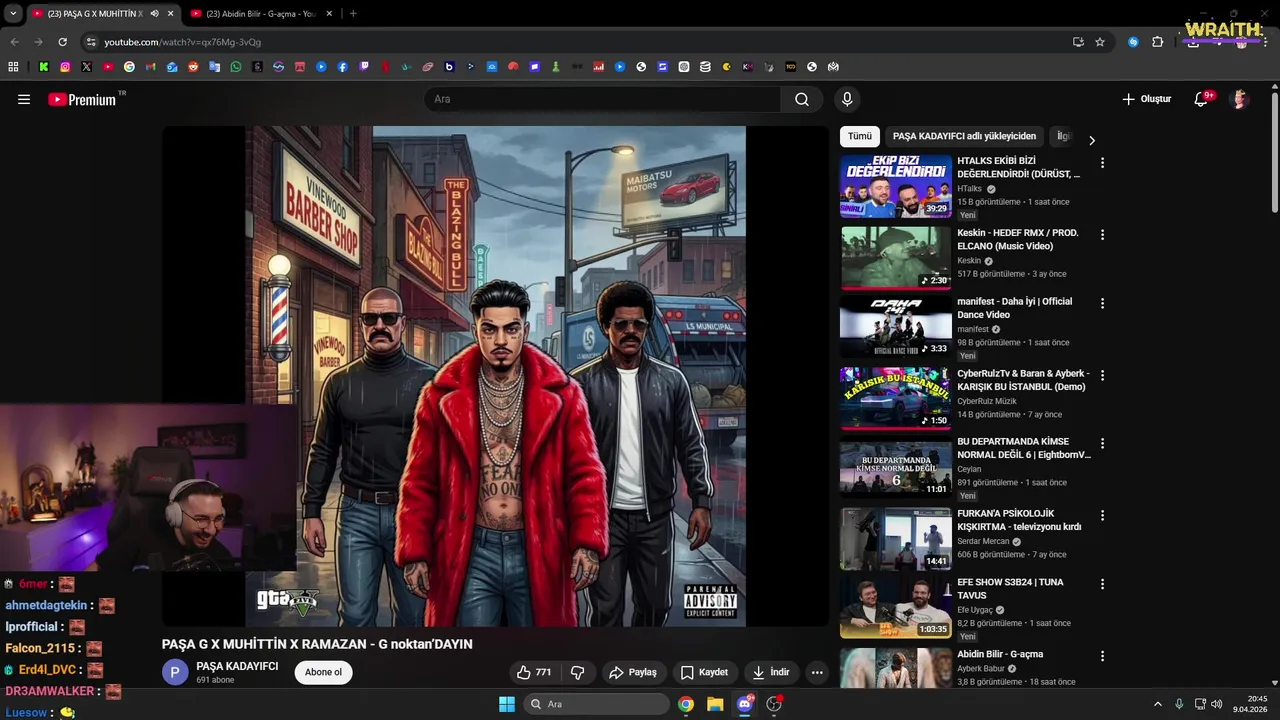The height and width of the screenshot is (720, 1280).
Task: Select the Tümü filter chip
Action: pos(860,136)
